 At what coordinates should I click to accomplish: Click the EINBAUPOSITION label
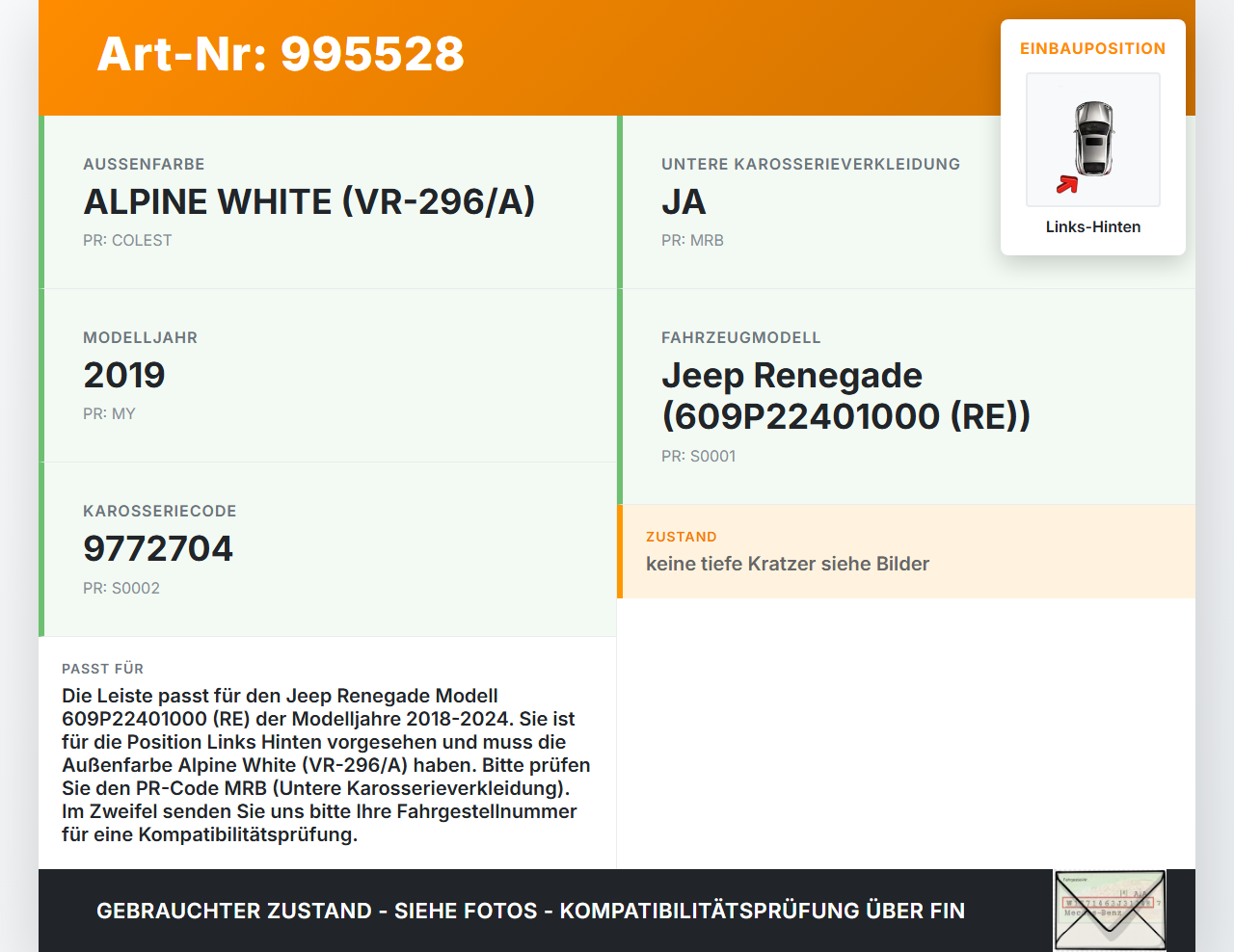click(x=1093, y=48)
